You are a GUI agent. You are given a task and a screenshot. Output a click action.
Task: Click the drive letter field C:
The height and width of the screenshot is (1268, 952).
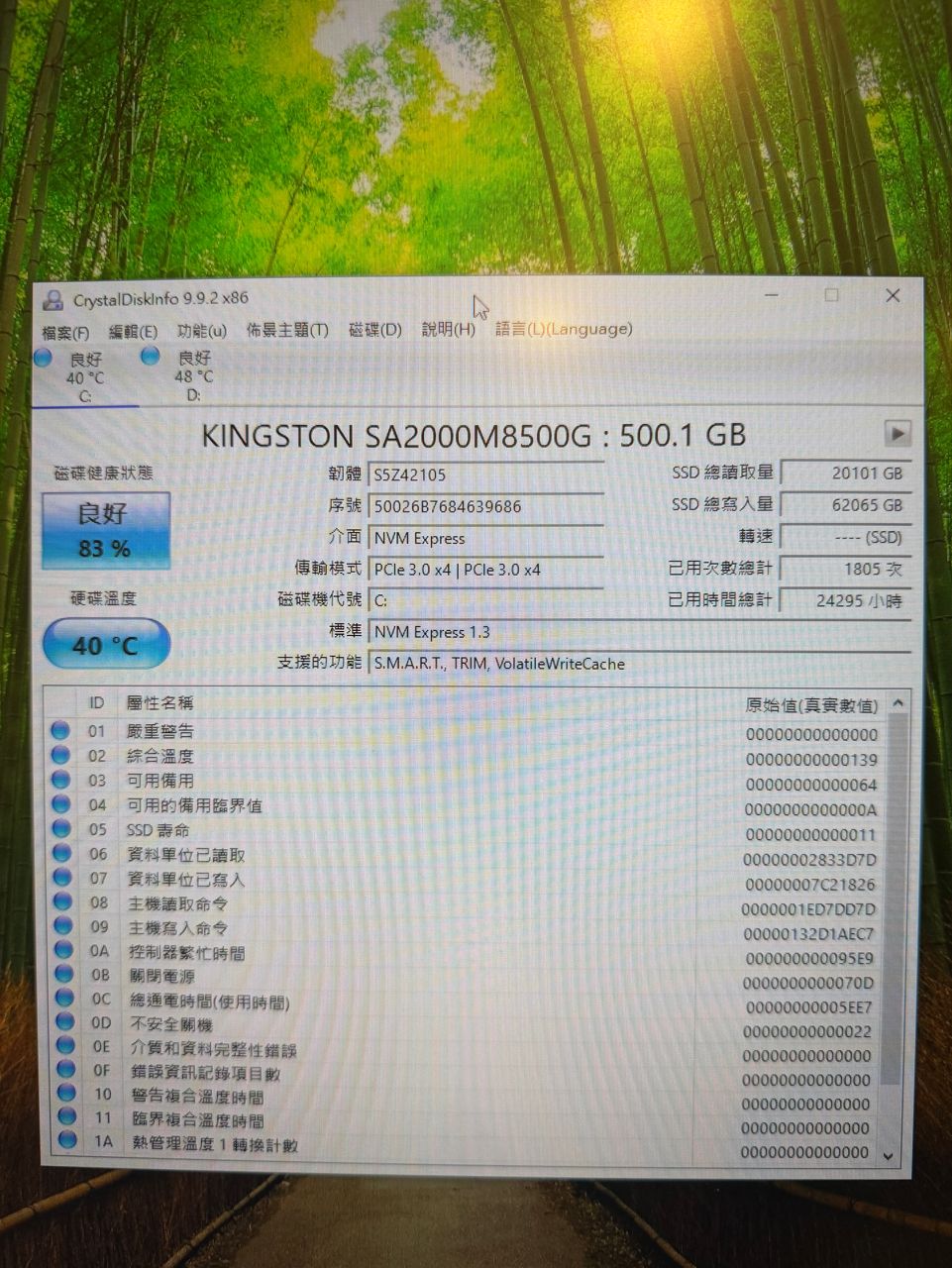pyautogui.click(x=486, y=600)
